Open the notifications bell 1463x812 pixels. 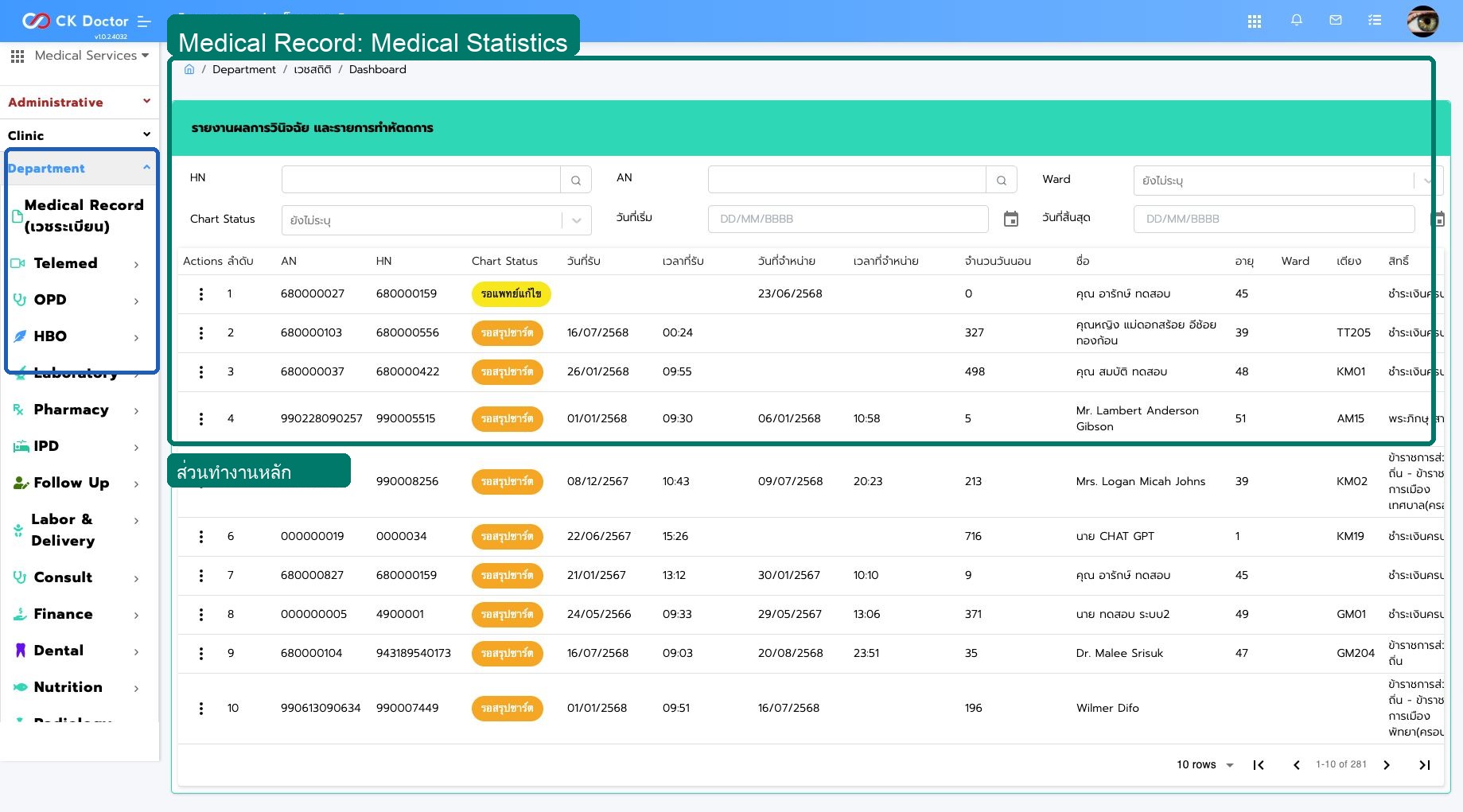(x=1297, y=20)
